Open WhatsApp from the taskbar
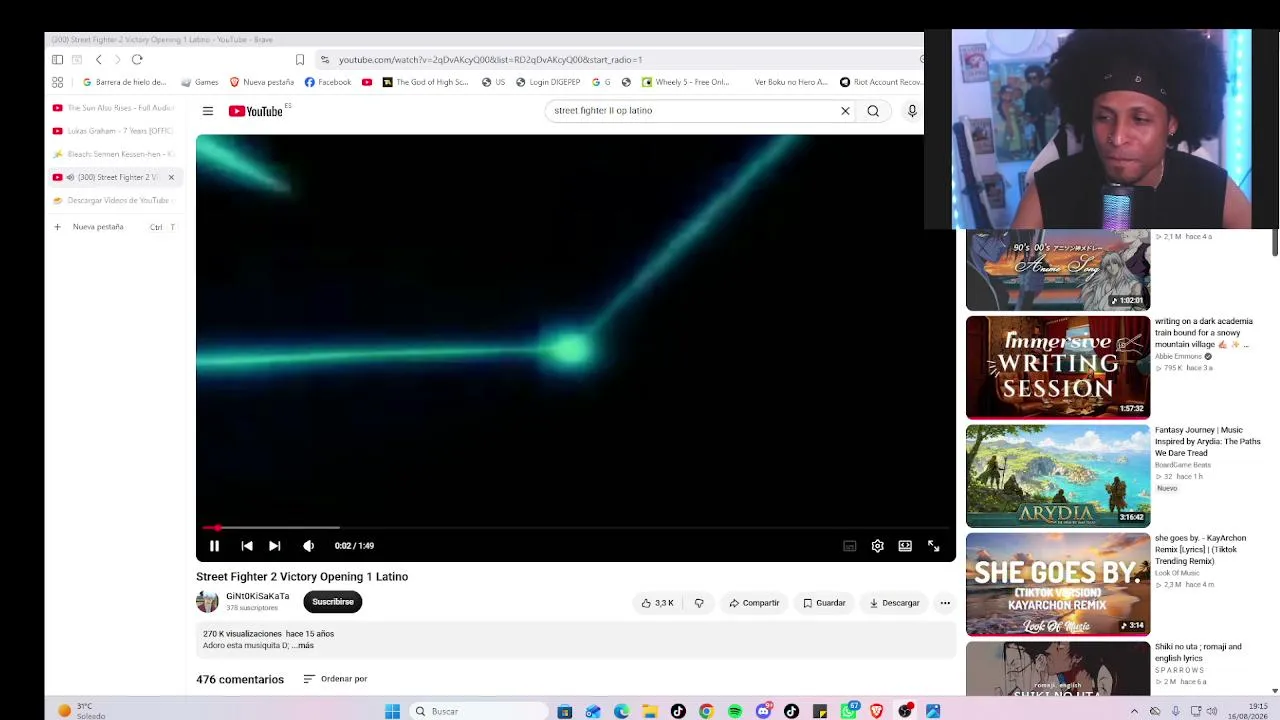 [x=849, y=711]
